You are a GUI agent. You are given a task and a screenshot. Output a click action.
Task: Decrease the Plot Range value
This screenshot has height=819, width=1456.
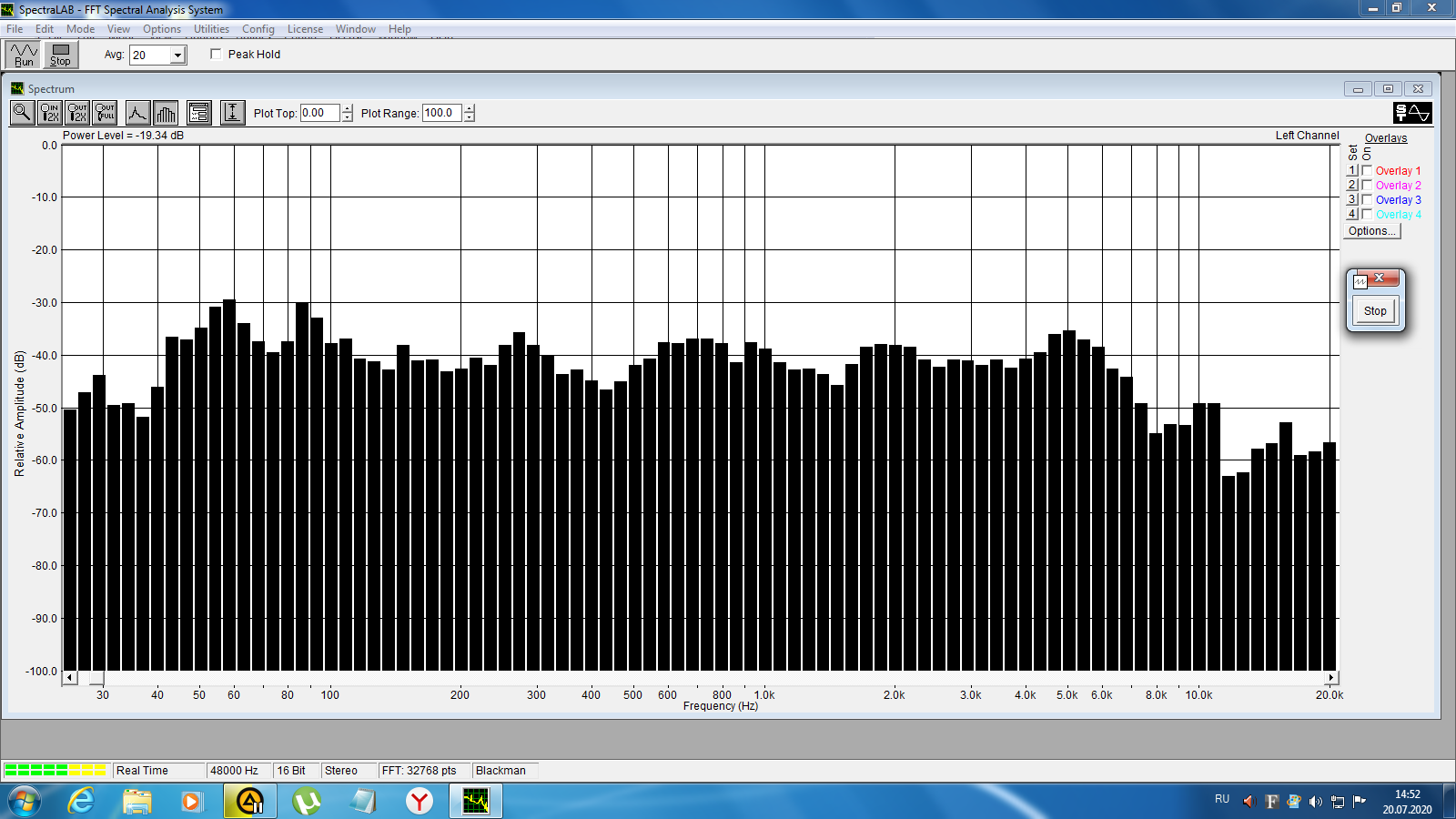coord(470,117)
